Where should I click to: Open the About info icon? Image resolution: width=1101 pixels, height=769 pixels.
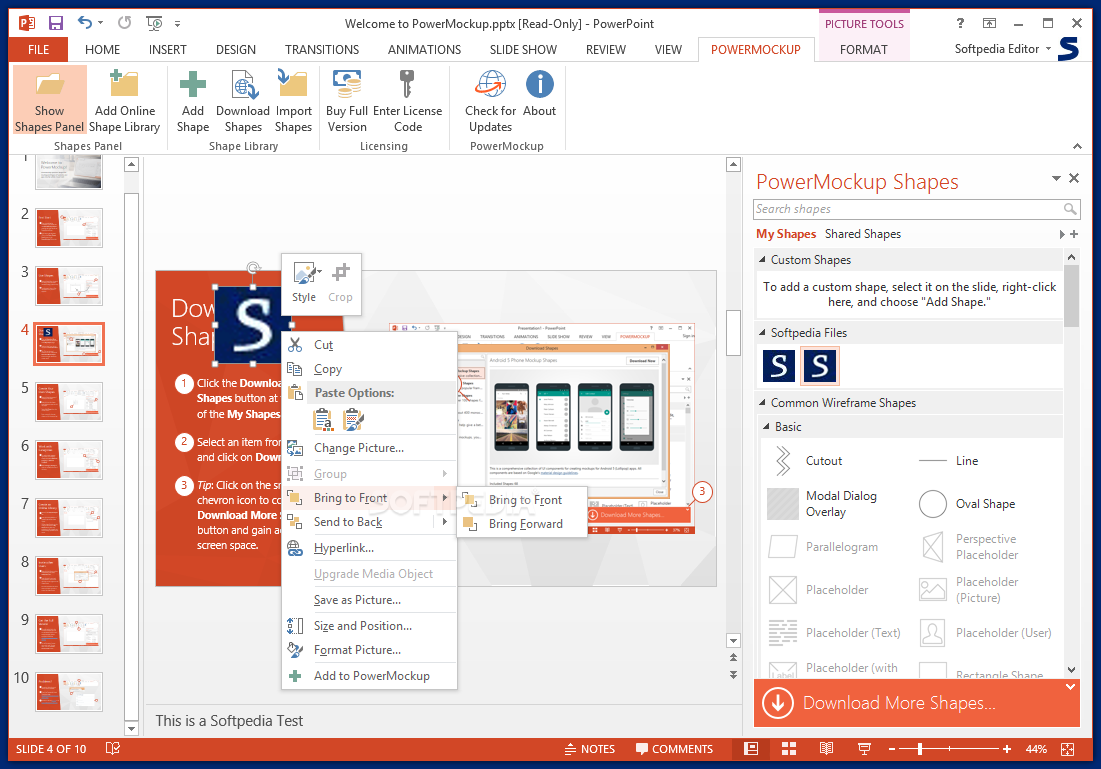[539, 84]
